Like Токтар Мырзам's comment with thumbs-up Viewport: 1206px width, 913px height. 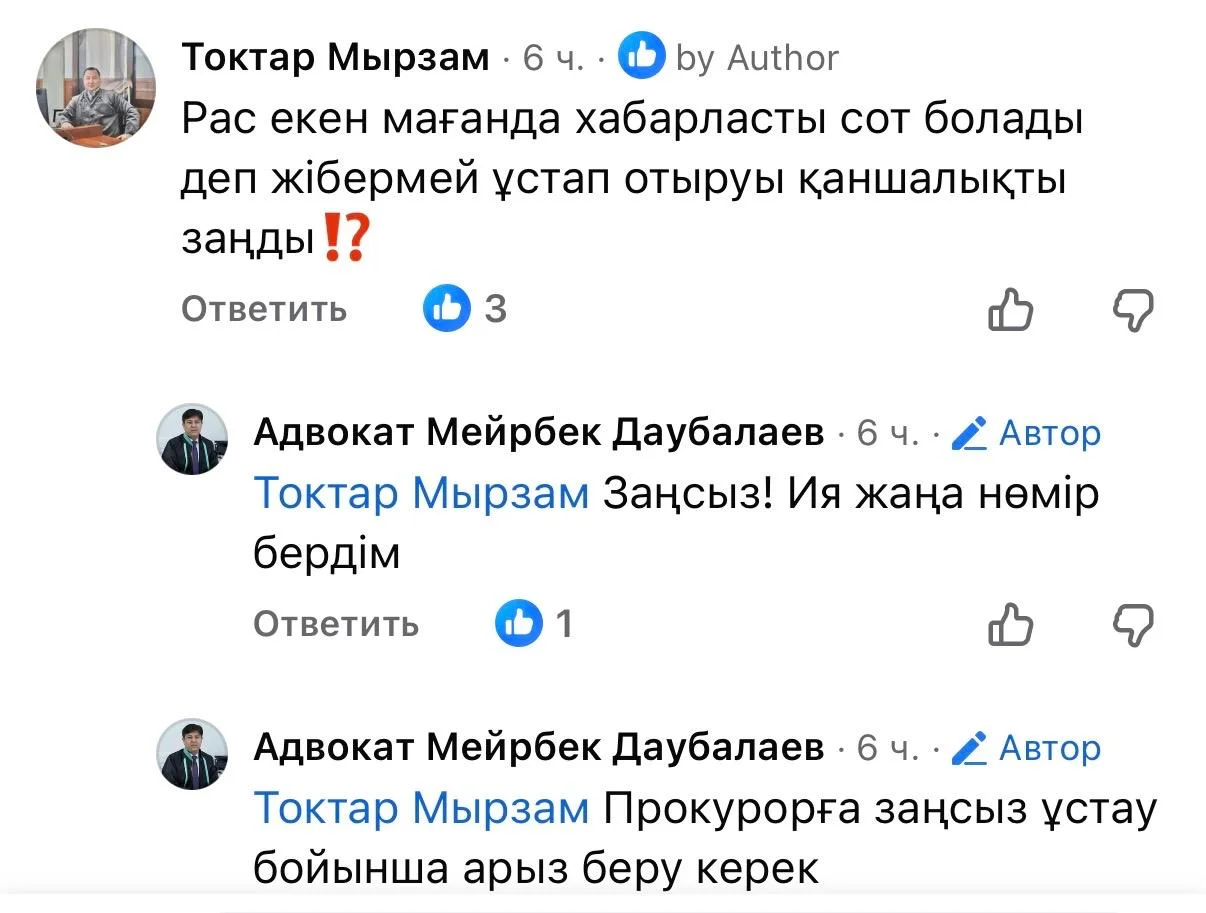[1010, 310]
